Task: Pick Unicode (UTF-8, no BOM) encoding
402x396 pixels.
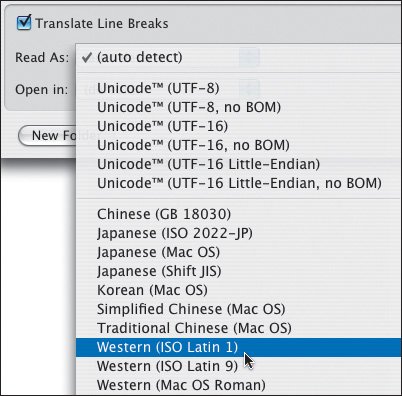Action: point(238,107)
